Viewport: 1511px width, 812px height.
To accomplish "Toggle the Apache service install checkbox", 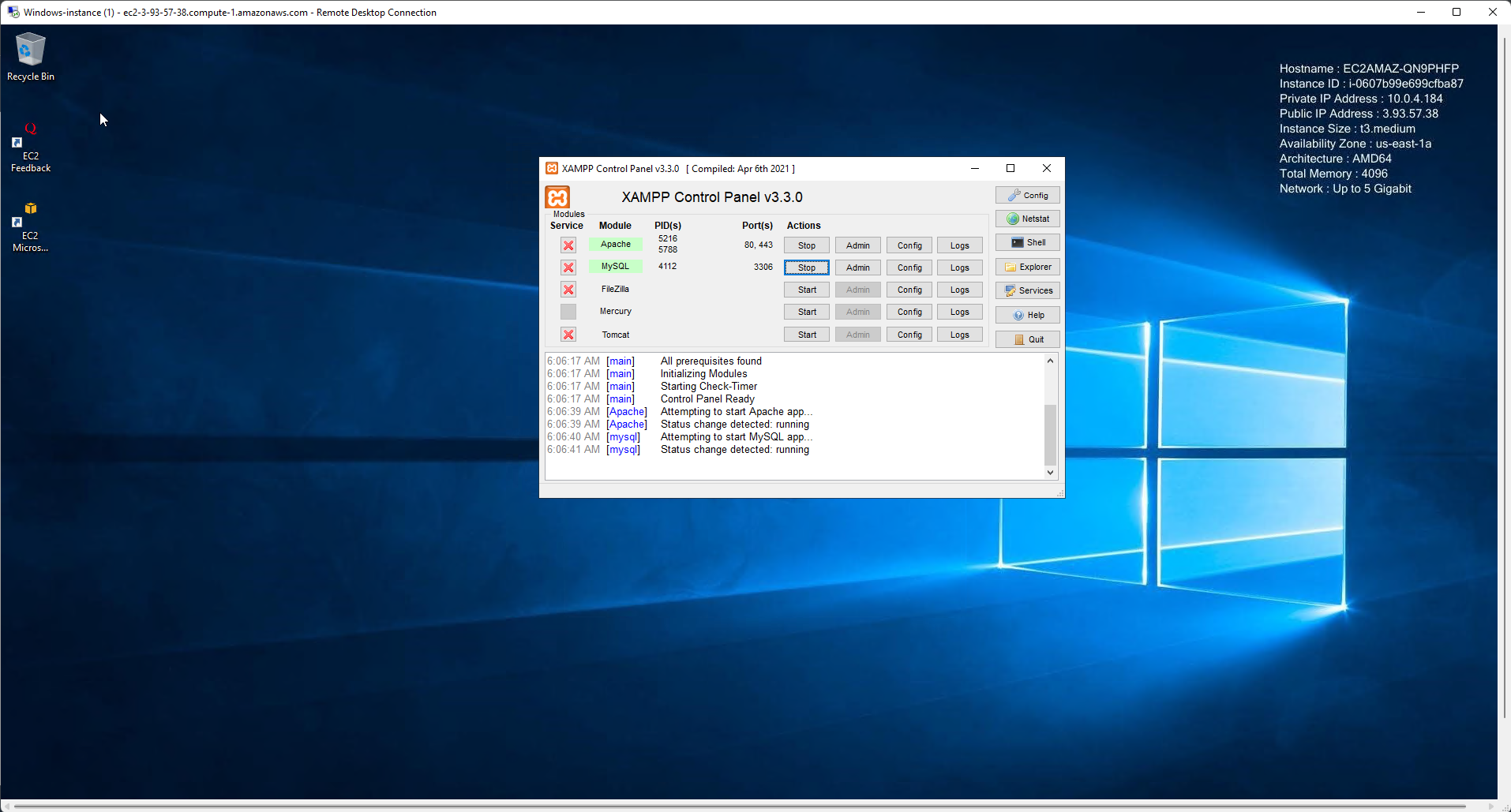I will click(x=568, y=245).
